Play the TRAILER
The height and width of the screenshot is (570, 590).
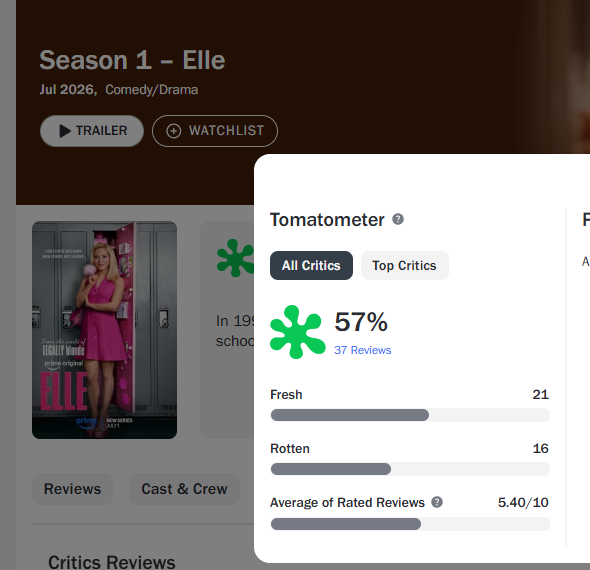[92, 131]
